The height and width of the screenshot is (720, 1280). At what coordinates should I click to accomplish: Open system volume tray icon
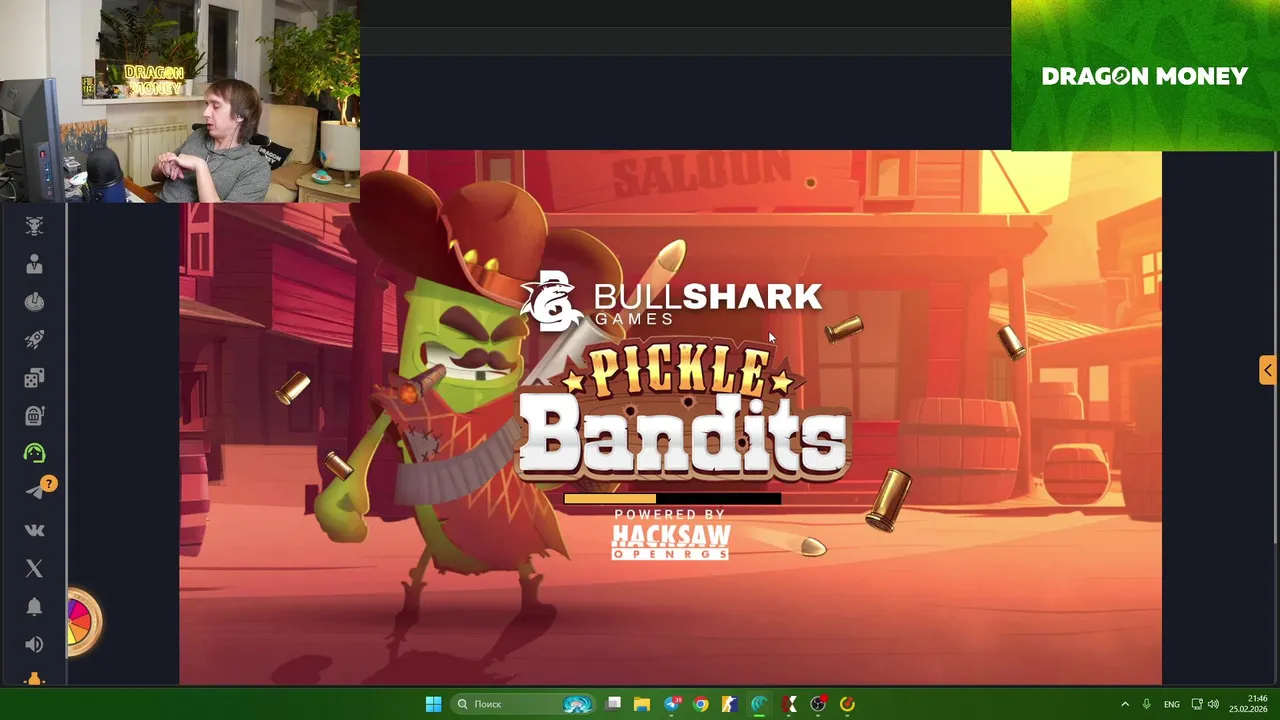[1213, 704]
